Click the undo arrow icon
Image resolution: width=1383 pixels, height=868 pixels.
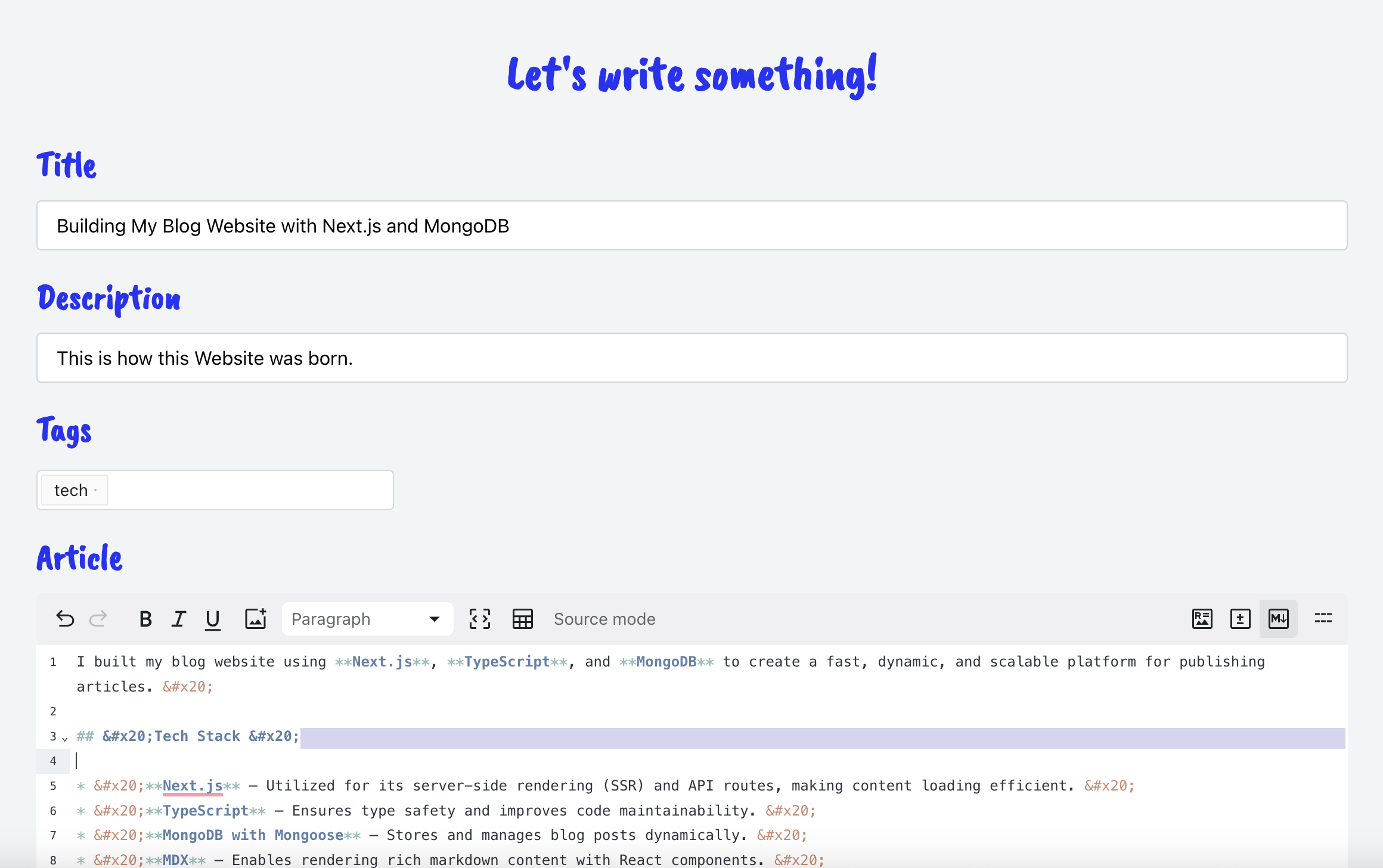coord(65,619)
